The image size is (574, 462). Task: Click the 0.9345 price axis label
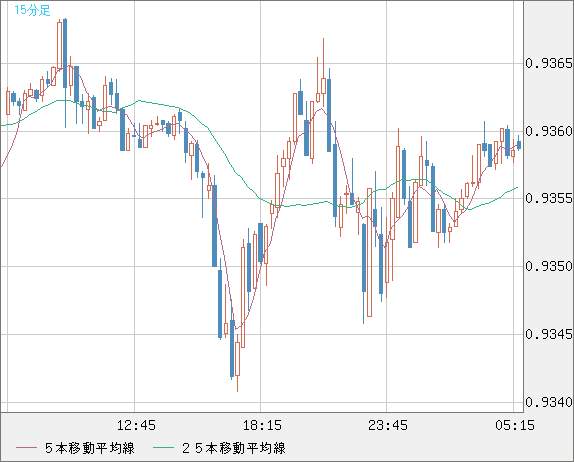[548, 334]
